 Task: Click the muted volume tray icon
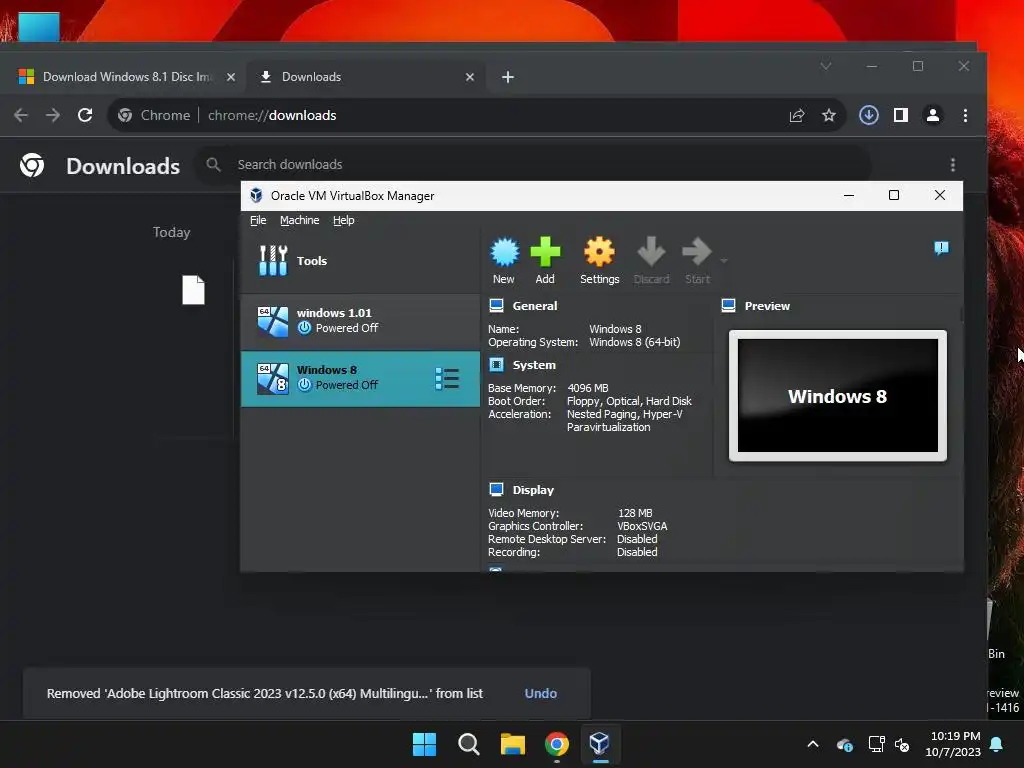click(902, 744)
